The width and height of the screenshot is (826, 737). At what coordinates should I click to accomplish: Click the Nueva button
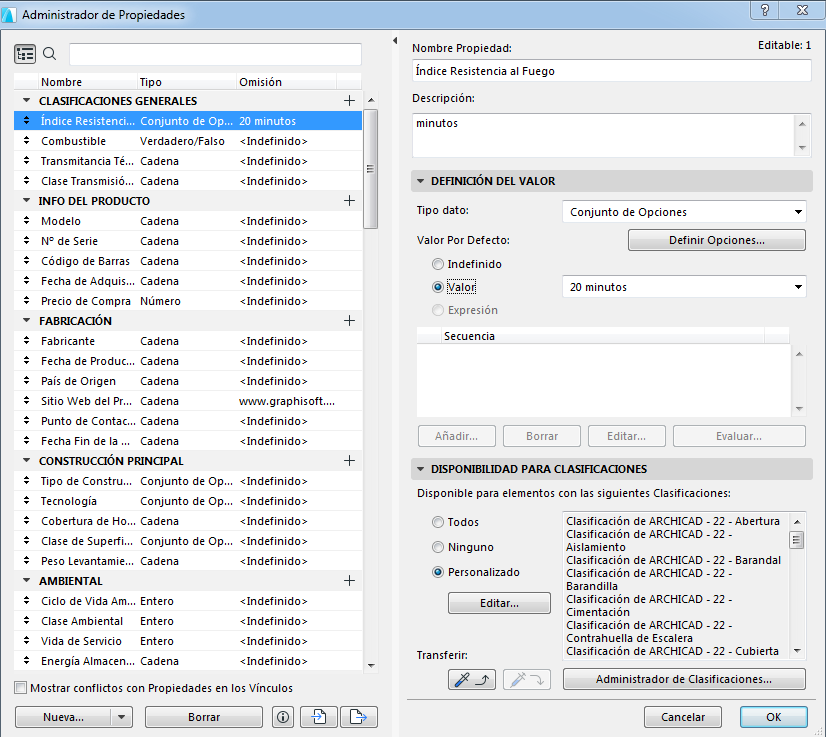point(63,717)
